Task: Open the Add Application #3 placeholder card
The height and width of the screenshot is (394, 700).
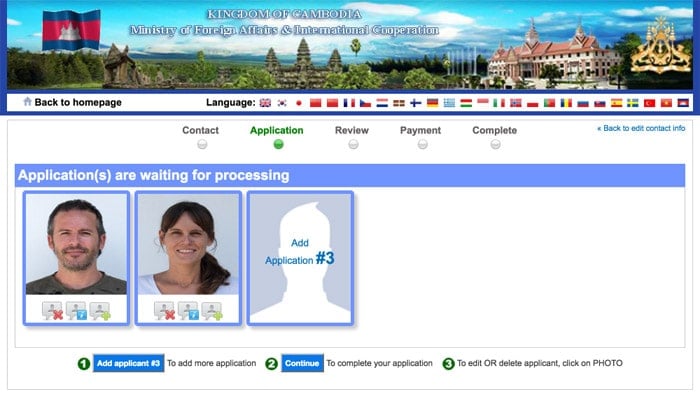Action: 300,258
